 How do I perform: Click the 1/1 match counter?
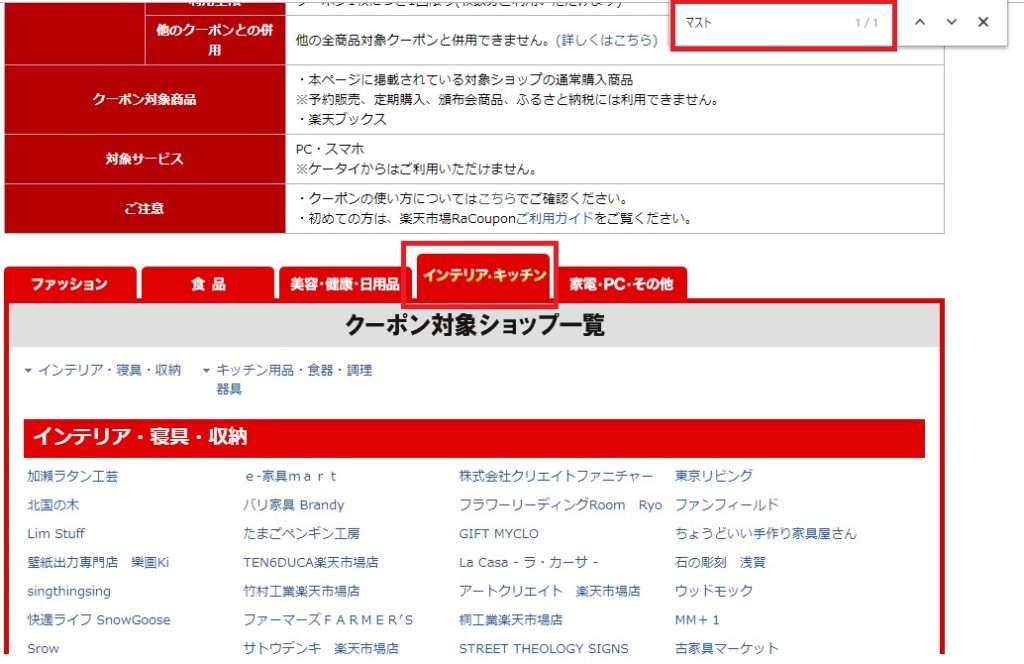[867, 23]
